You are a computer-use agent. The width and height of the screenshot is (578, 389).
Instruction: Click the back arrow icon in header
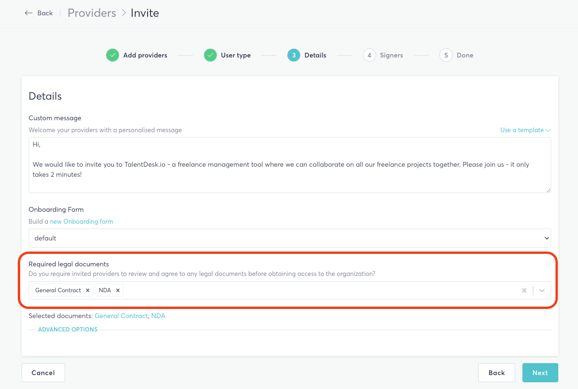(x=28, y=13)
